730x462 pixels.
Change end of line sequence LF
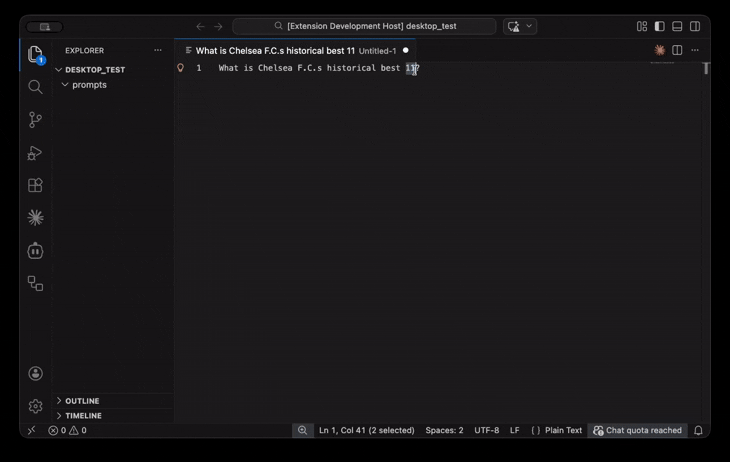click(x=514, y=430)
